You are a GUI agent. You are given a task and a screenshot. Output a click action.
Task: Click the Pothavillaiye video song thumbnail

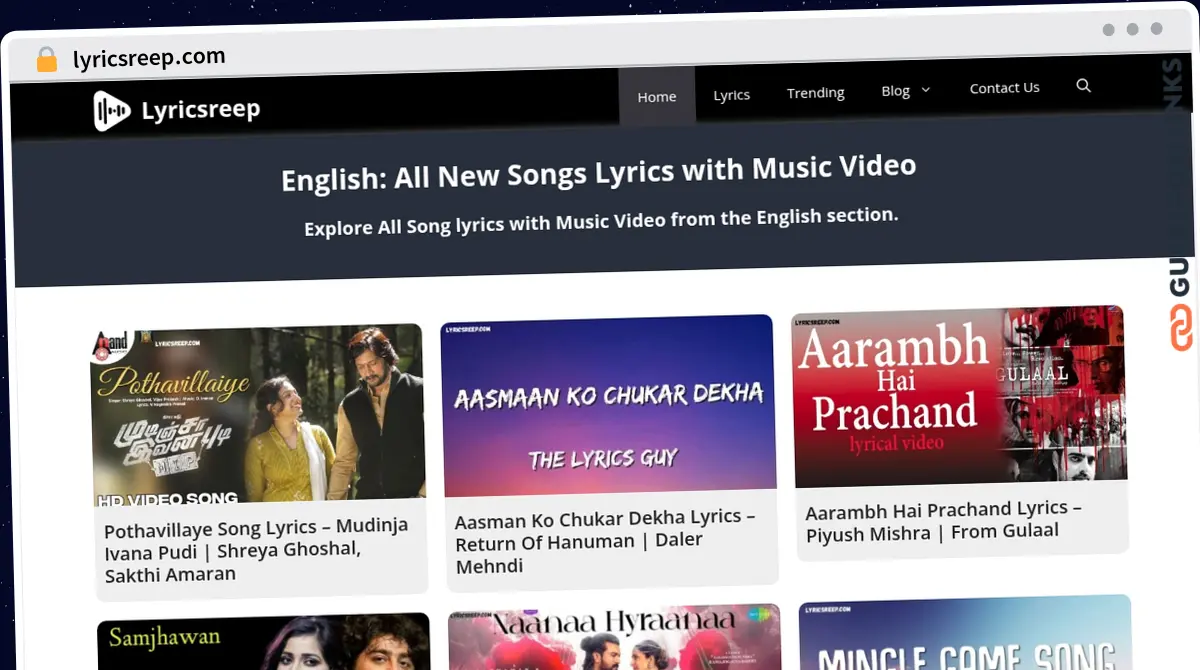[x=258, y=414]
